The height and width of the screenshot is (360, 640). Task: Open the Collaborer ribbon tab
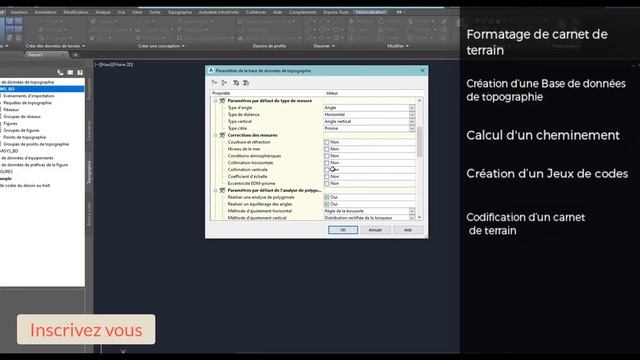click(256, 12)
